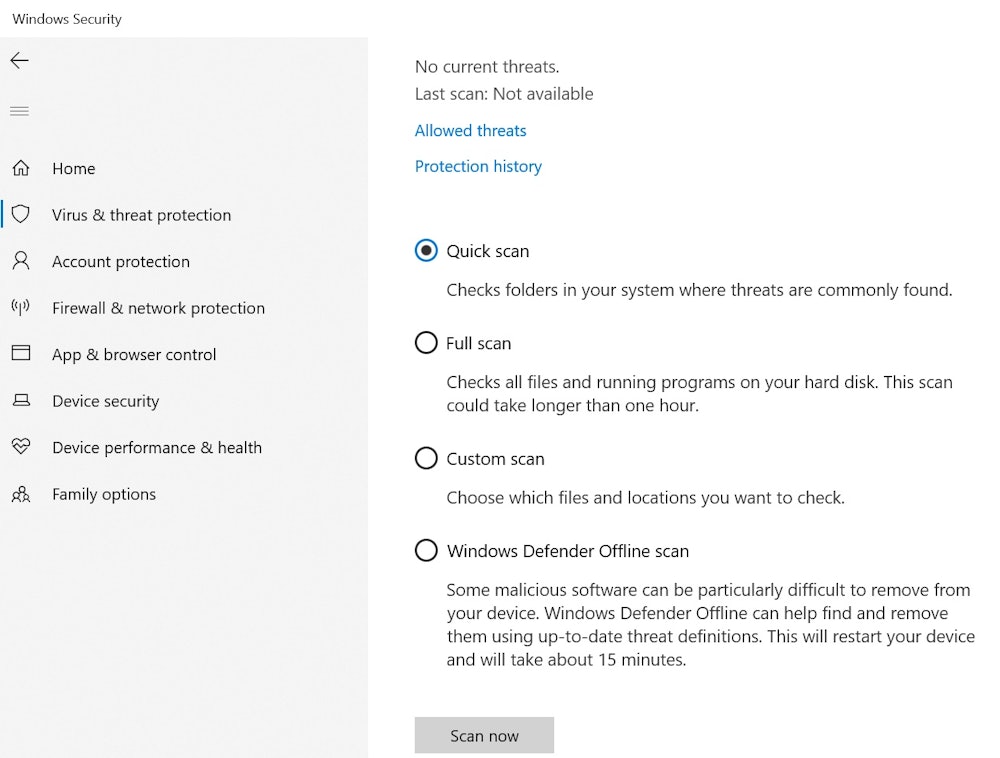Click the heart icon for Device health

tap(20, 447)
